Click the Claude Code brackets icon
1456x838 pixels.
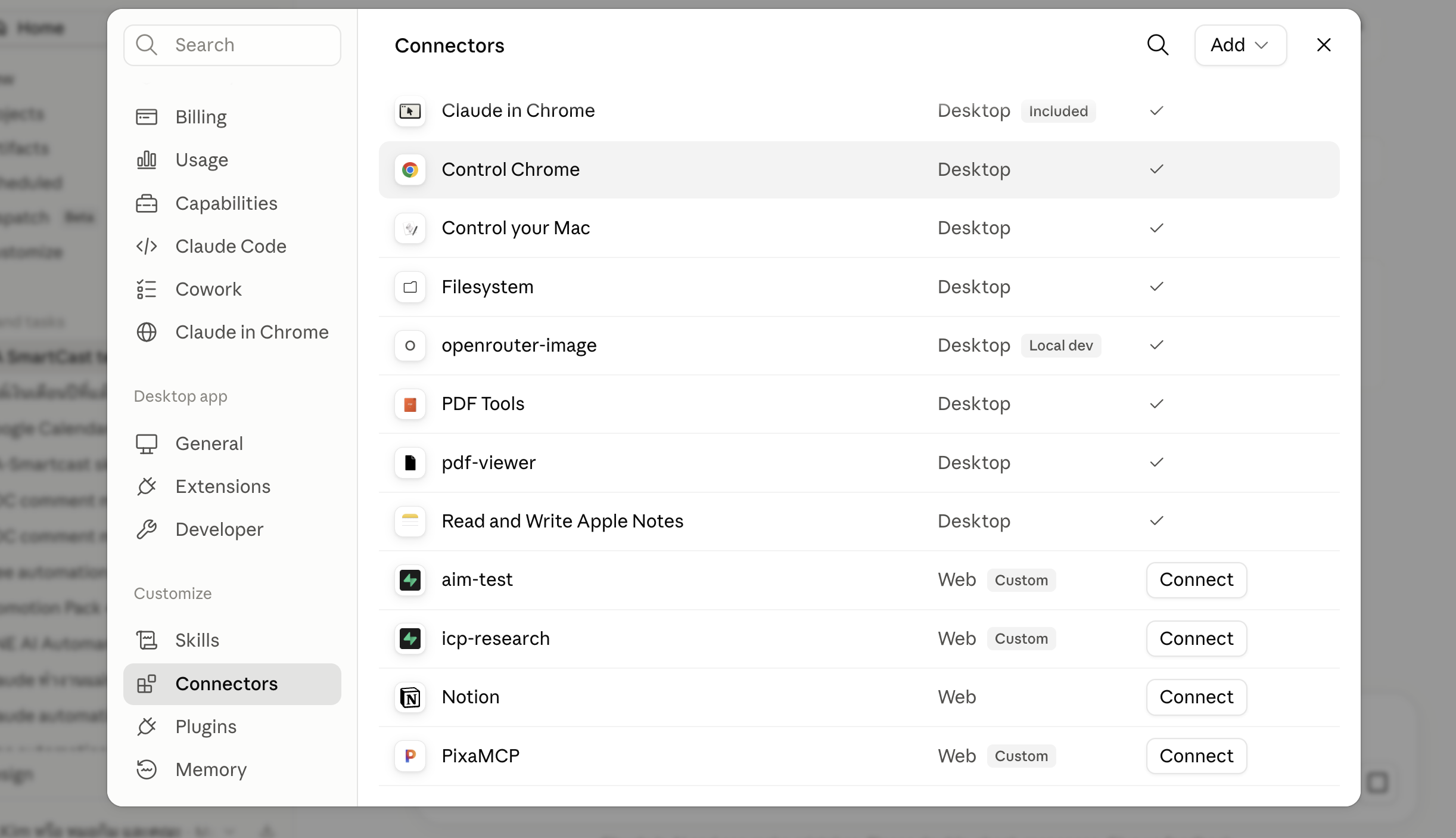point(147,246)
